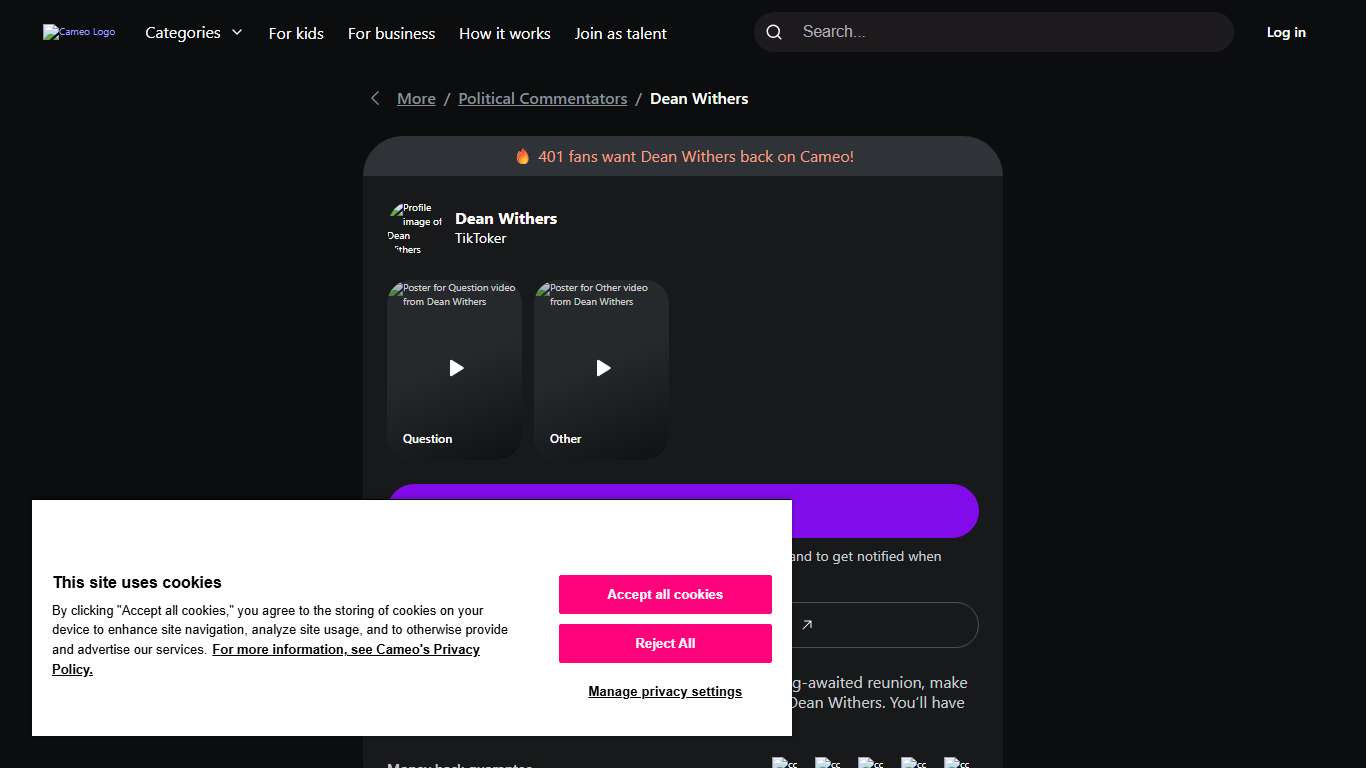Play the Other video
The height and width of the screenshot is (768, 1366).
coord(602,368)
